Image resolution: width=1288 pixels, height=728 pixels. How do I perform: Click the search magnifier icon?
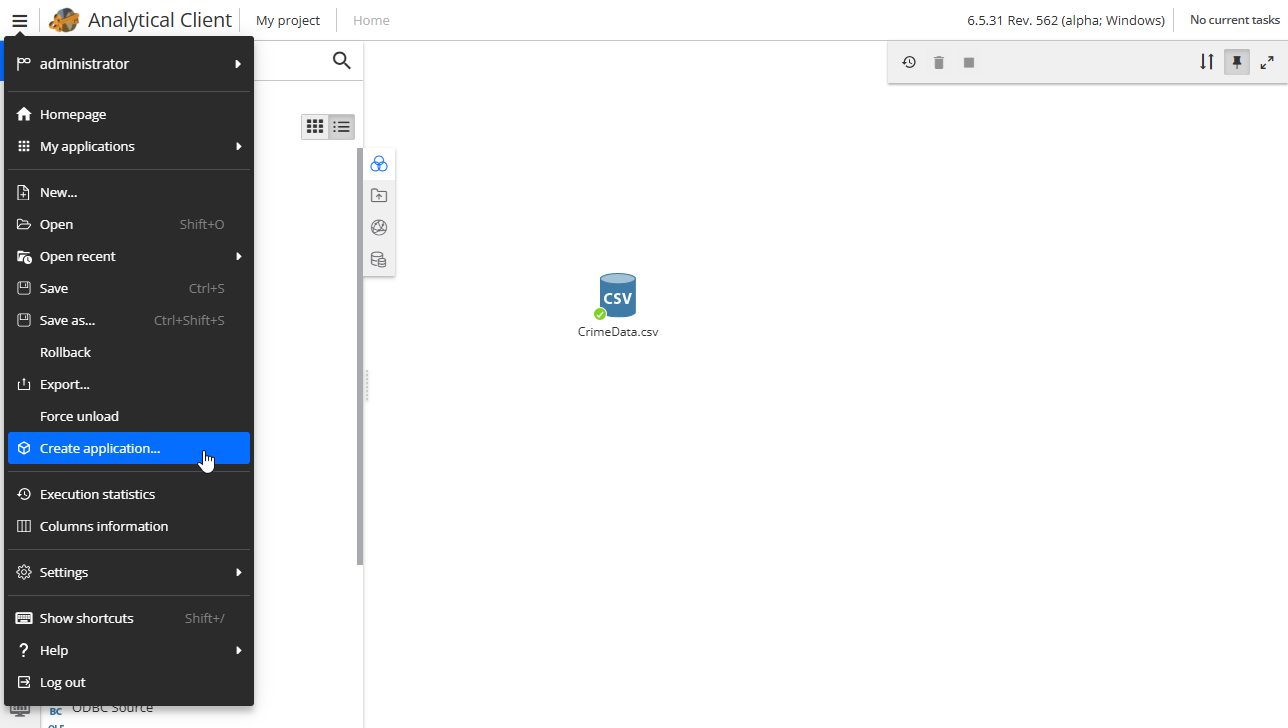[341, 61]
